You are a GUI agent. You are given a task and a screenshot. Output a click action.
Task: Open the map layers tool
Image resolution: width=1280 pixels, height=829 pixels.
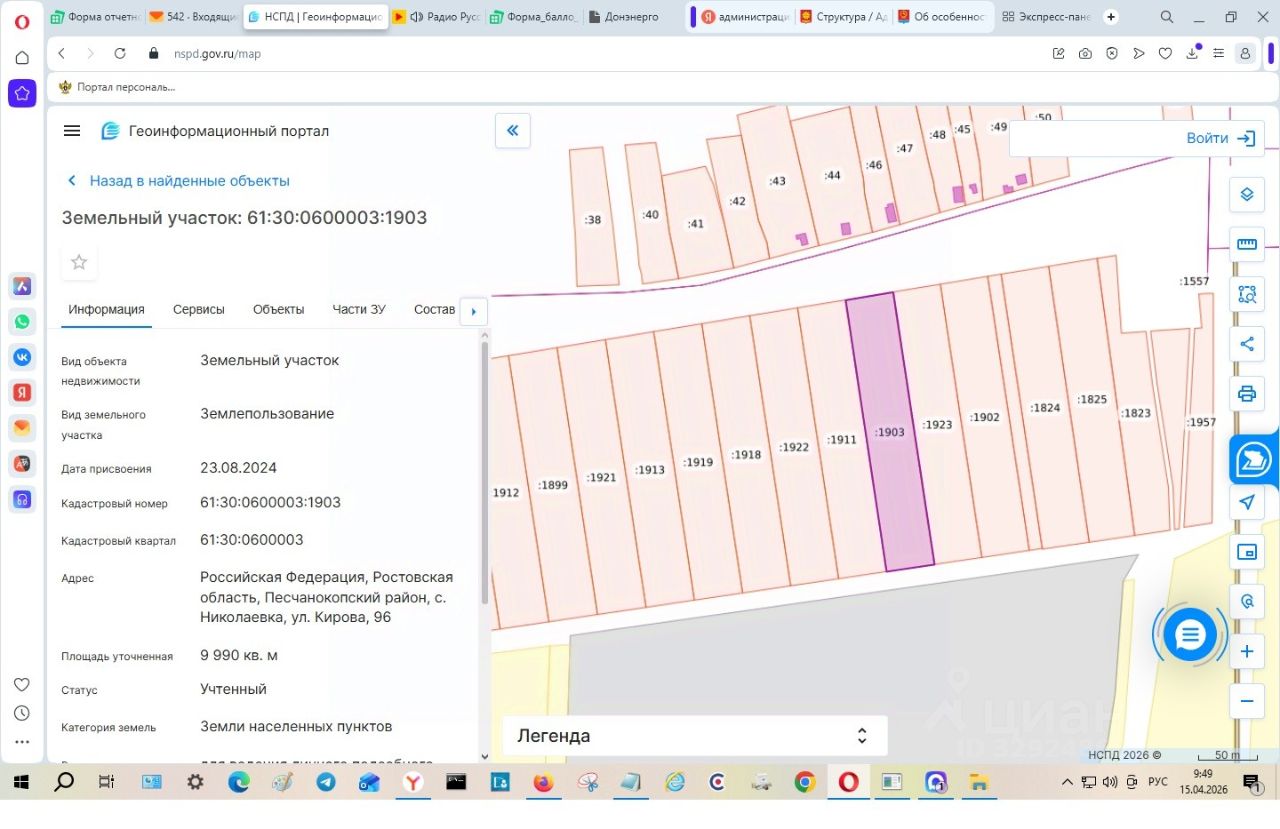[1246, 194]
